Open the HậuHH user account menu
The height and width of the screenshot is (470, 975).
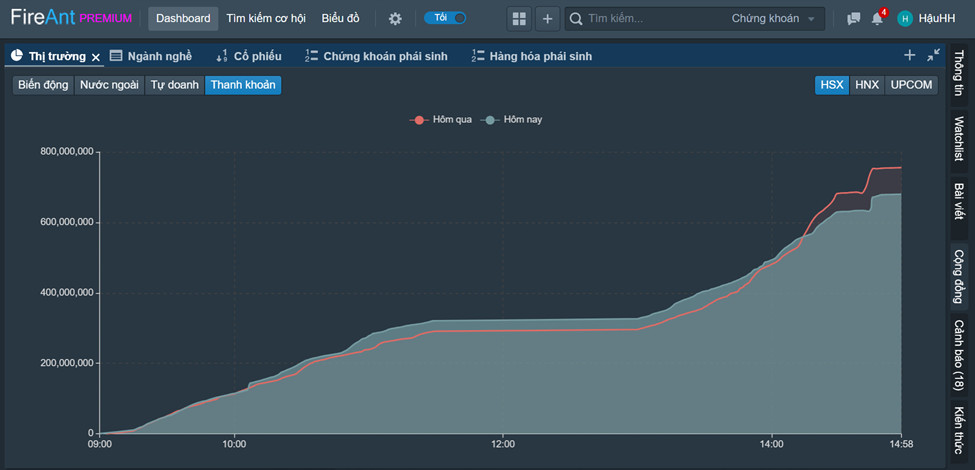click(x=925, y=19)
